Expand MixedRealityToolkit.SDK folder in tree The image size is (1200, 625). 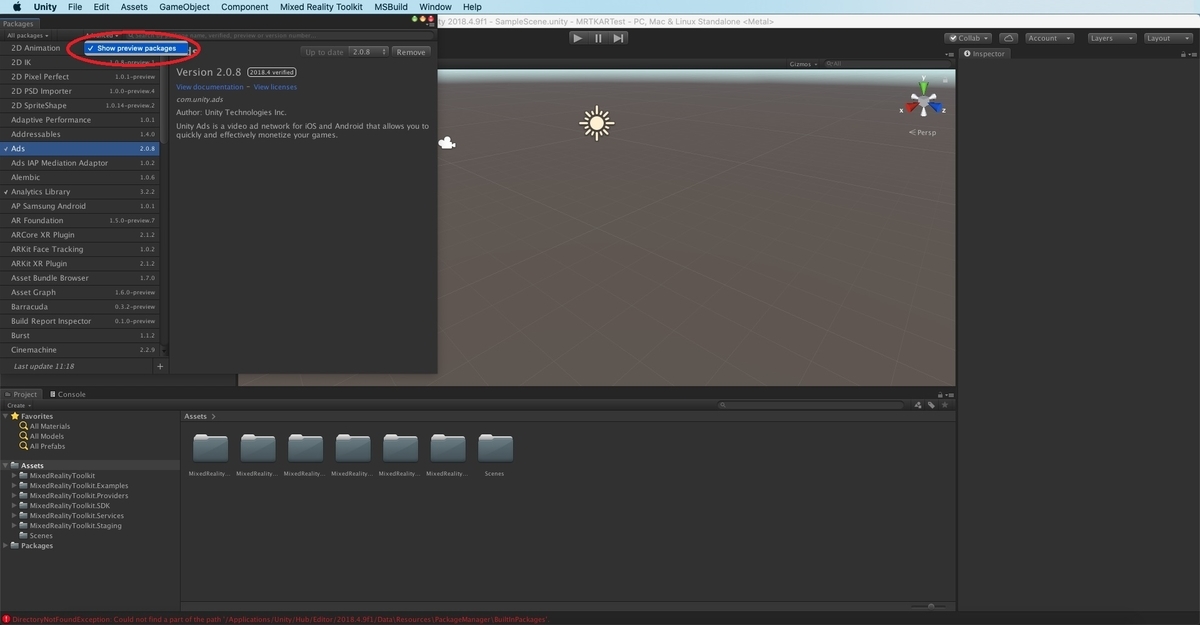point(15,506)
